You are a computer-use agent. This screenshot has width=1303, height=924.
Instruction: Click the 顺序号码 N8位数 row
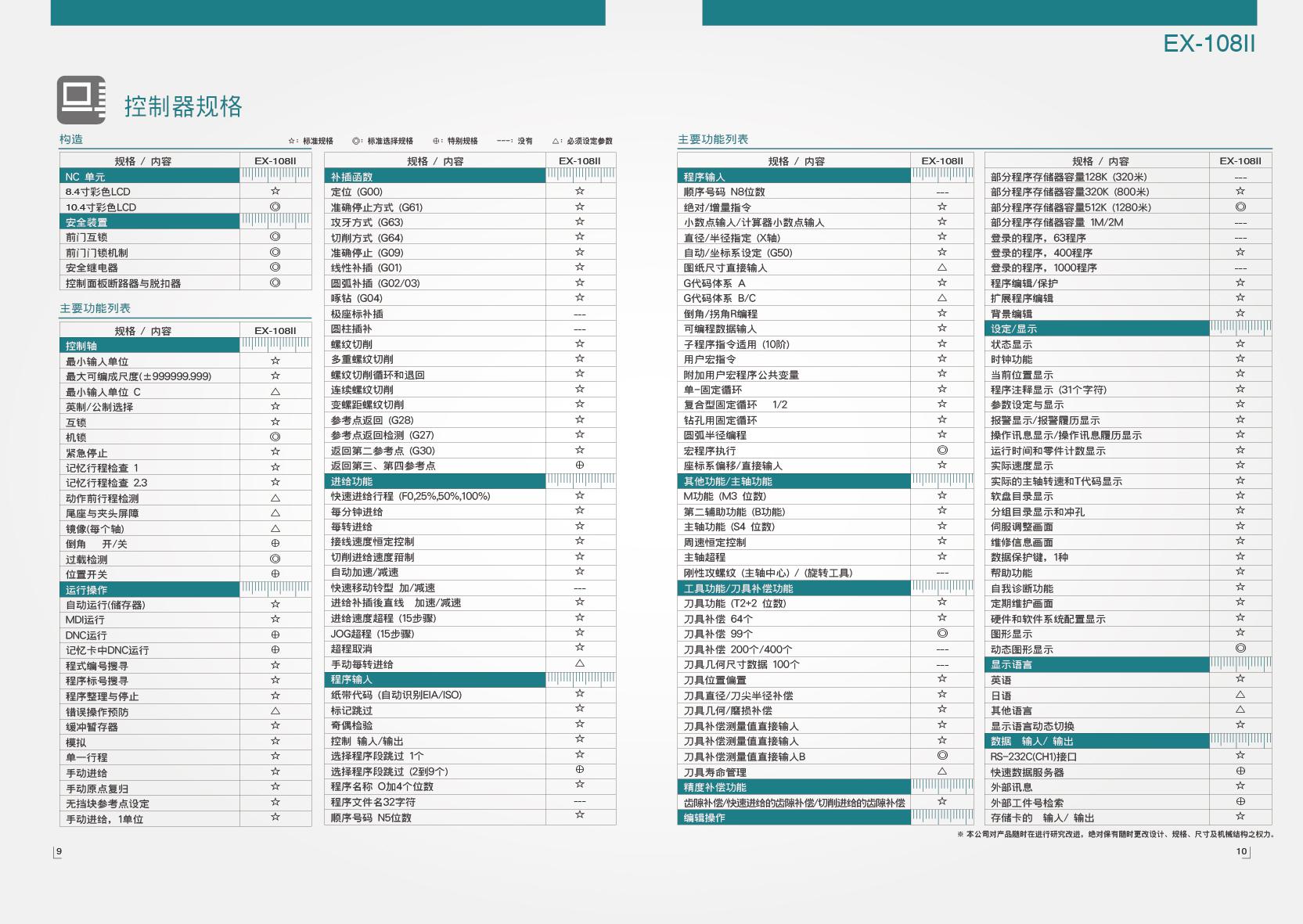click(x=826, y=192)
